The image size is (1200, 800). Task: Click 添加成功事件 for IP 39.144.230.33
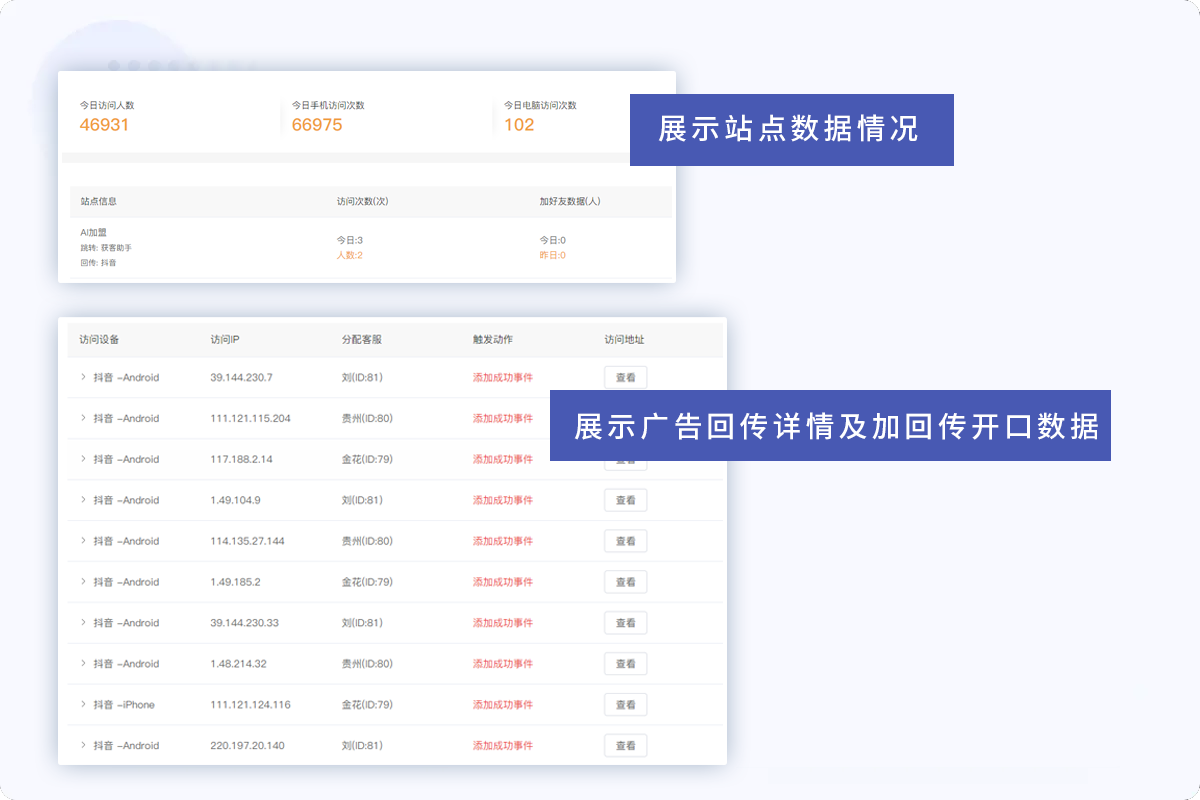tap(502, 623)
